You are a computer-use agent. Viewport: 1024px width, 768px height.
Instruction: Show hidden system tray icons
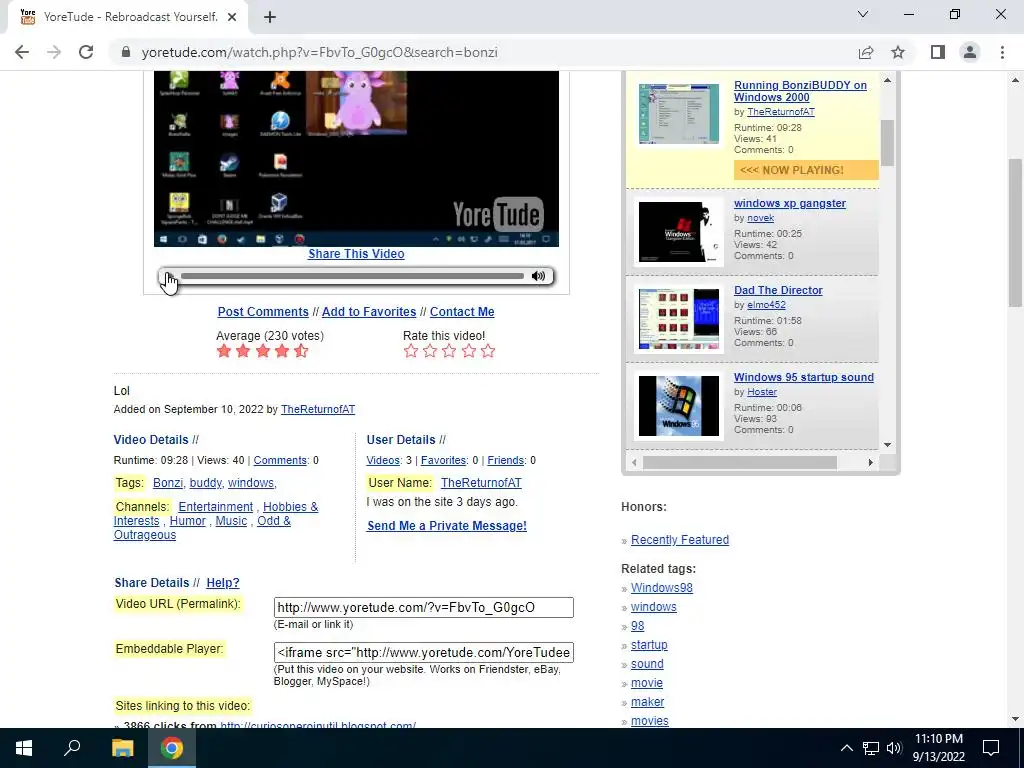(x=846, y=748)
